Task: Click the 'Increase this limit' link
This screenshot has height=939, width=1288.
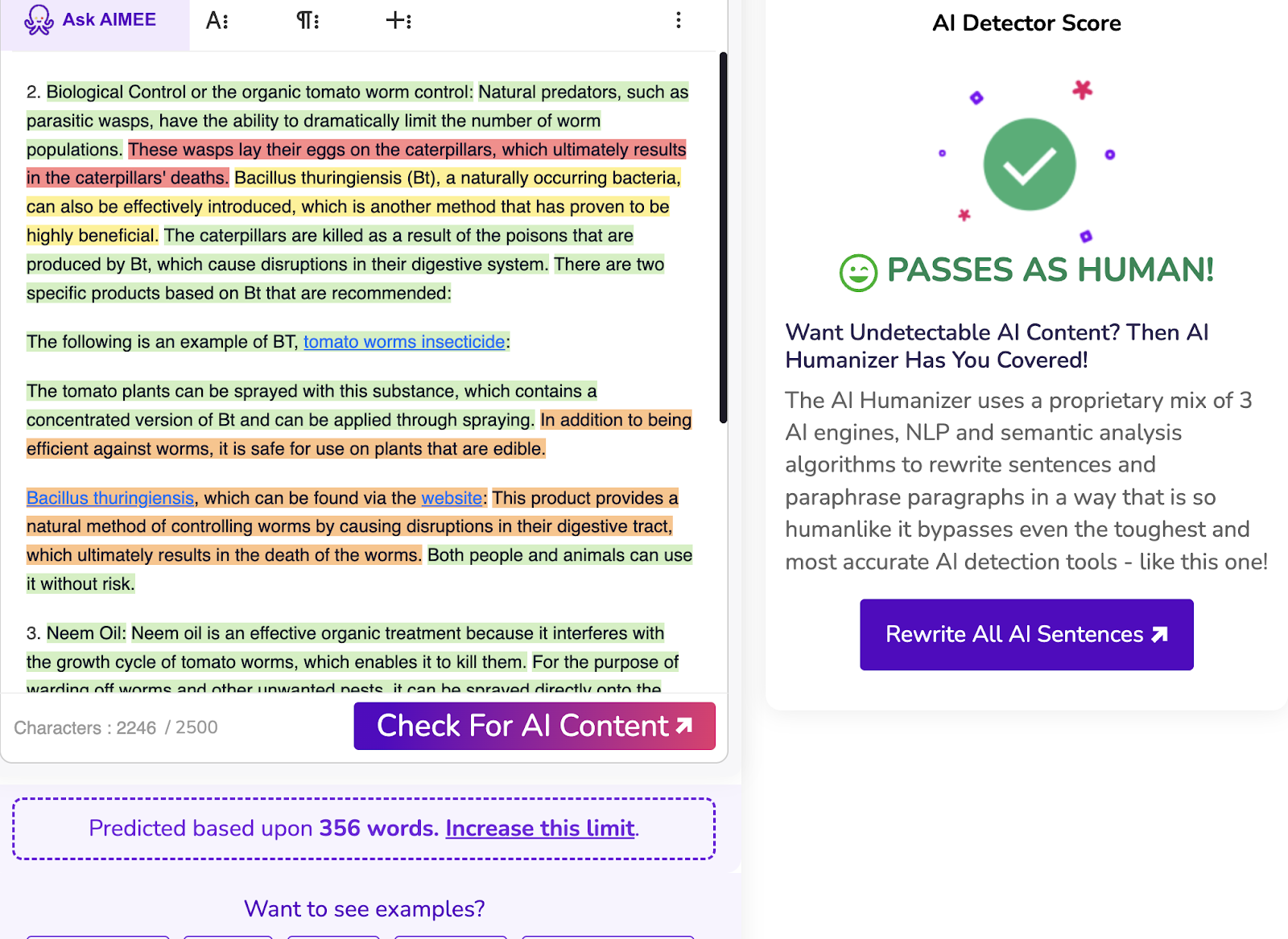Action: 540,828
